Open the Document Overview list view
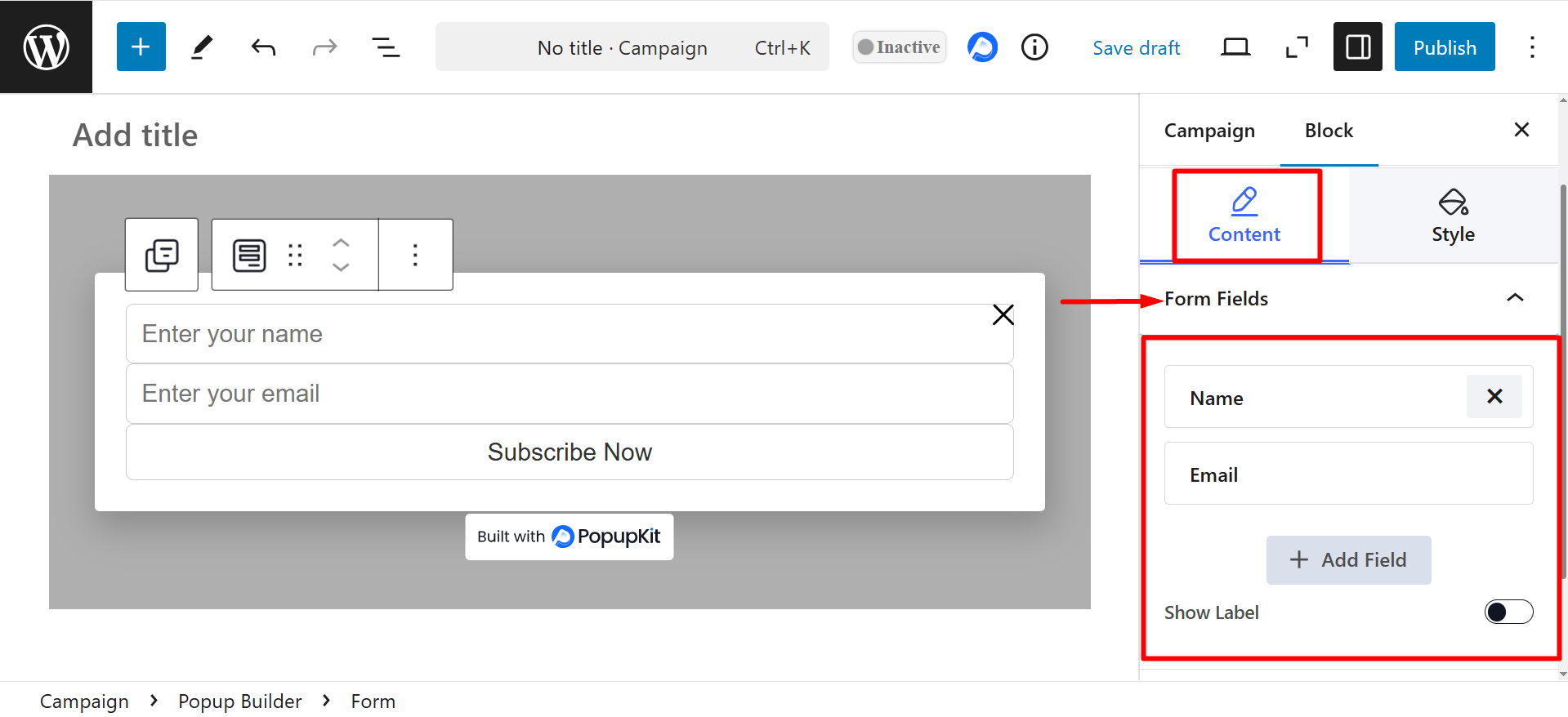The image size is (1568, 717). pyautogui.click(x=386, y=47)
